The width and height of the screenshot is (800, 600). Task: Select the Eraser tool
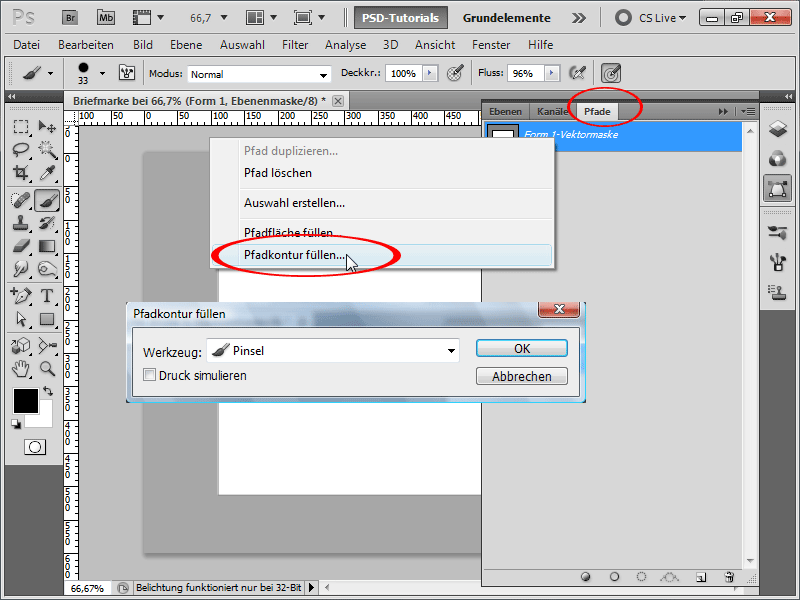[x=21, y=246]
